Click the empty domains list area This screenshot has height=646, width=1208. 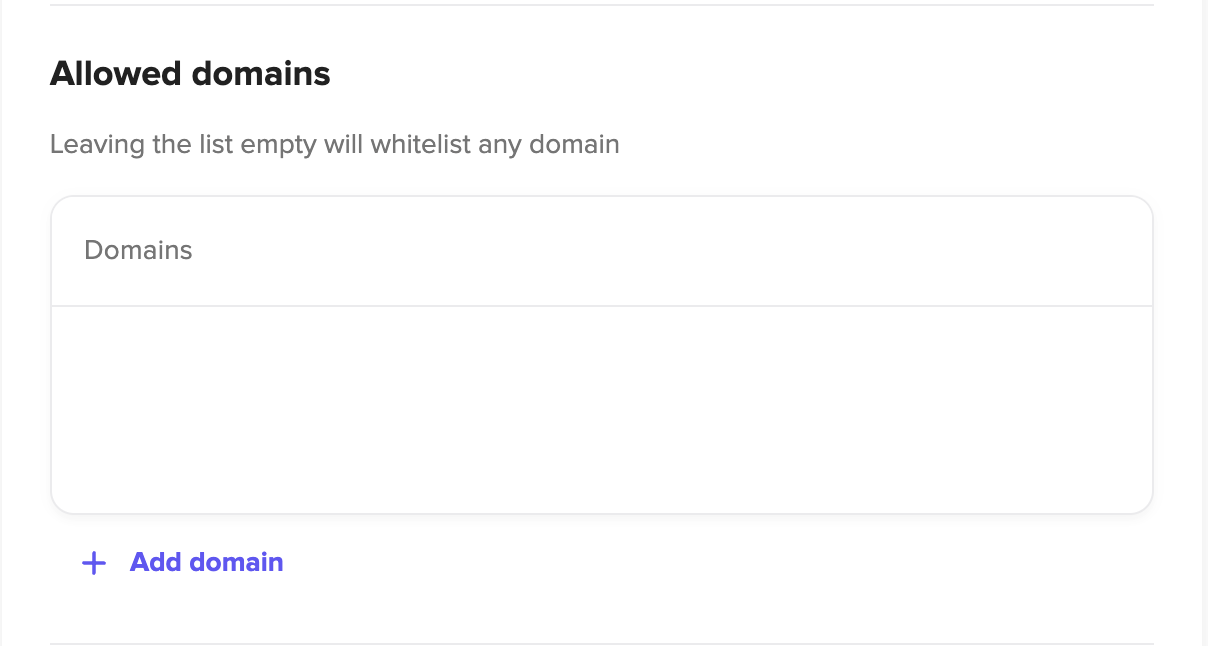(602, 409)
